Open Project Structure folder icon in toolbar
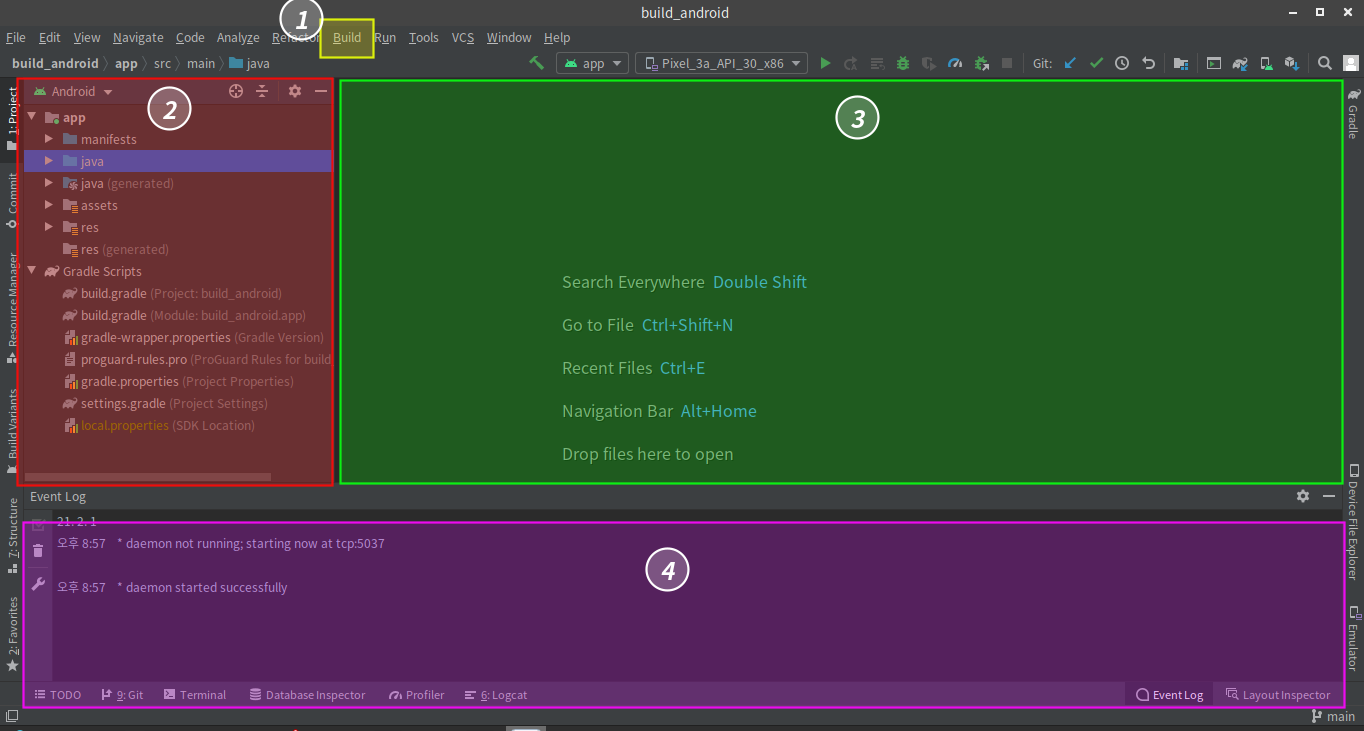The image size is (1364, 731). tap(1181, 63)
